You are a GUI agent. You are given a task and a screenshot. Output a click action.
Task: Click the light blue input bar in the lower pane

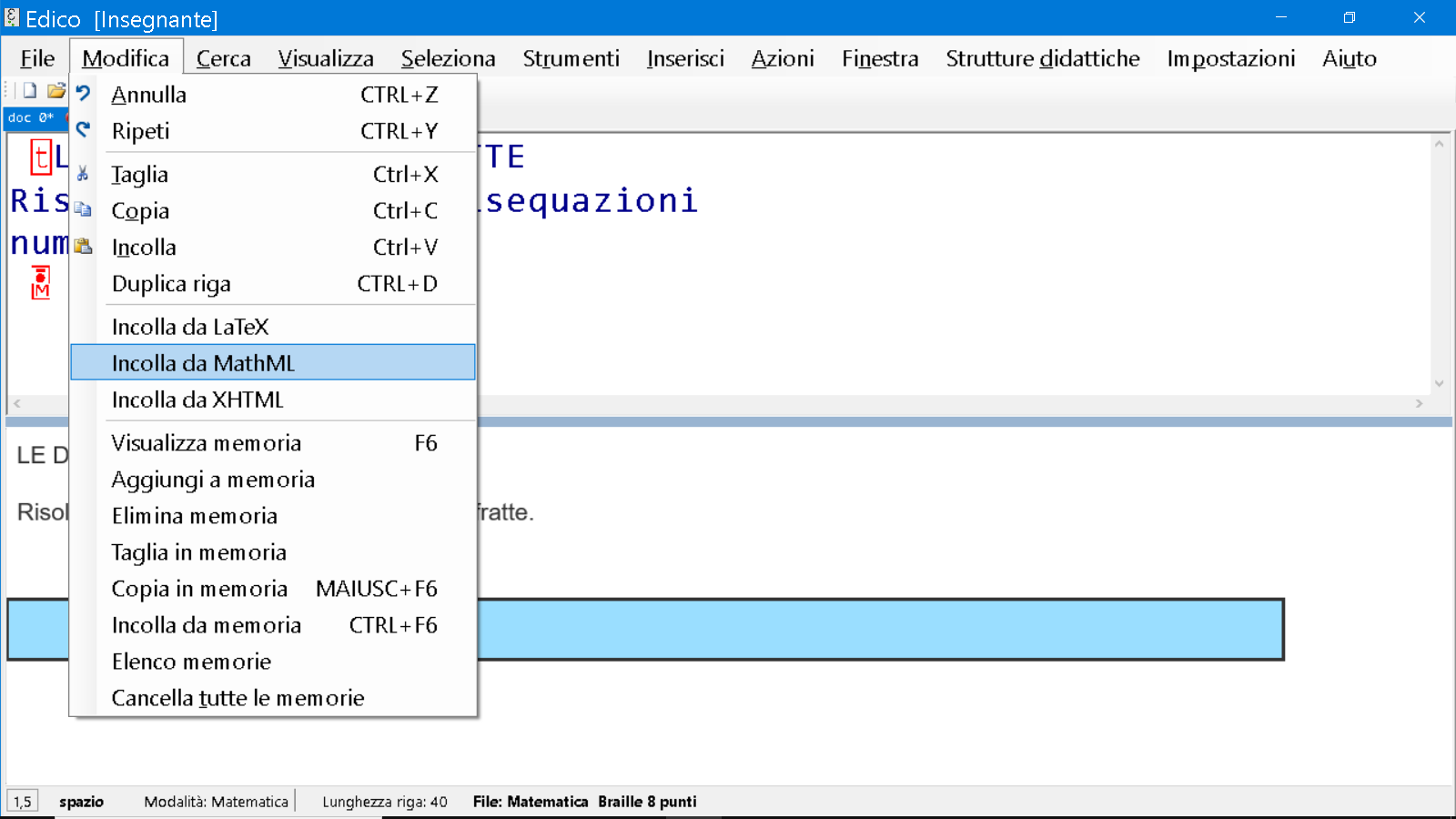pos(645,629)
